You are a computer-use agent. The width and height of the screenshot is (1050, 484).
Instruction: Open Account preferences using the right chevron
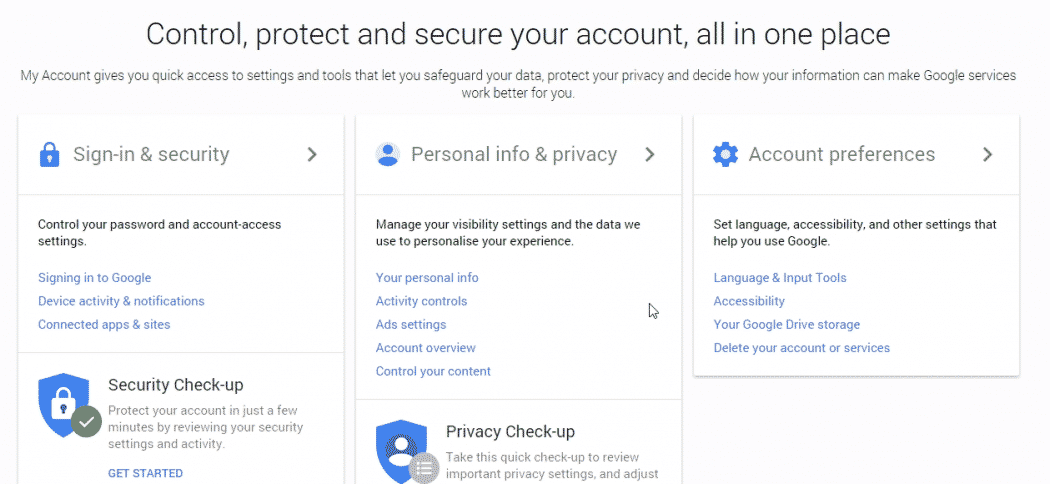point(988,155)
